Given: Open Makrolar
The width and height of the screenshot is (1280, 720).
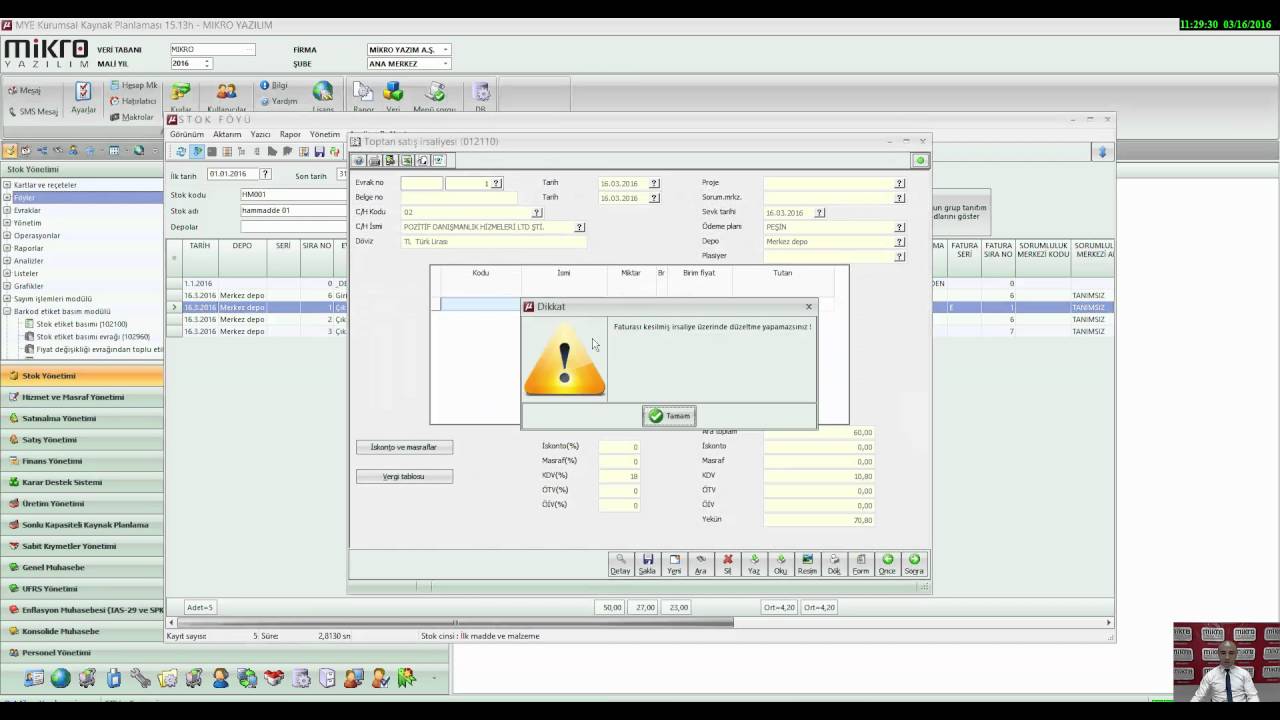Looking at the screenshot, I should click(x=132, y=117).
